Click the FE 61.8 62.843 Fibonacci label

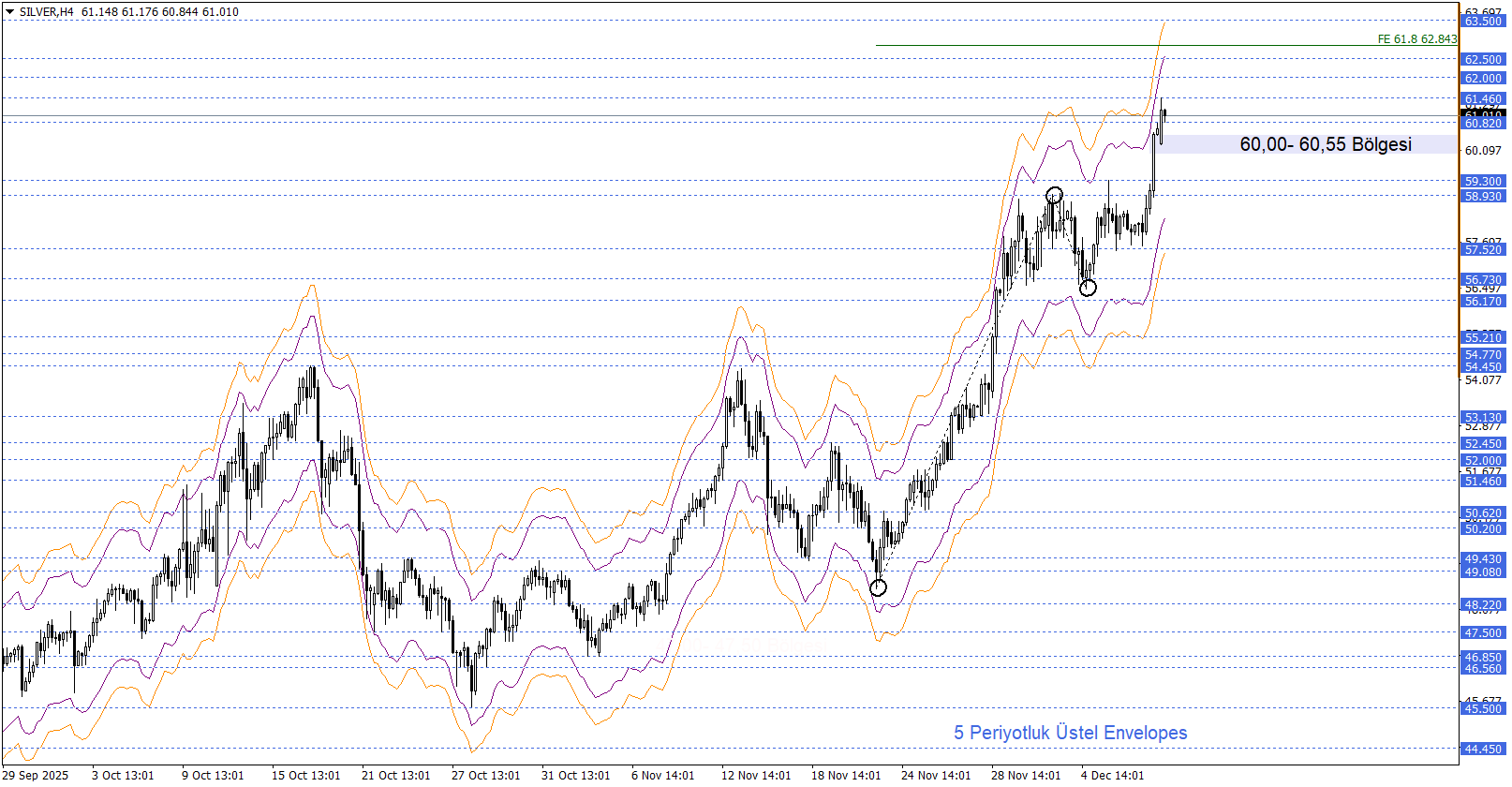[1416, 39]
